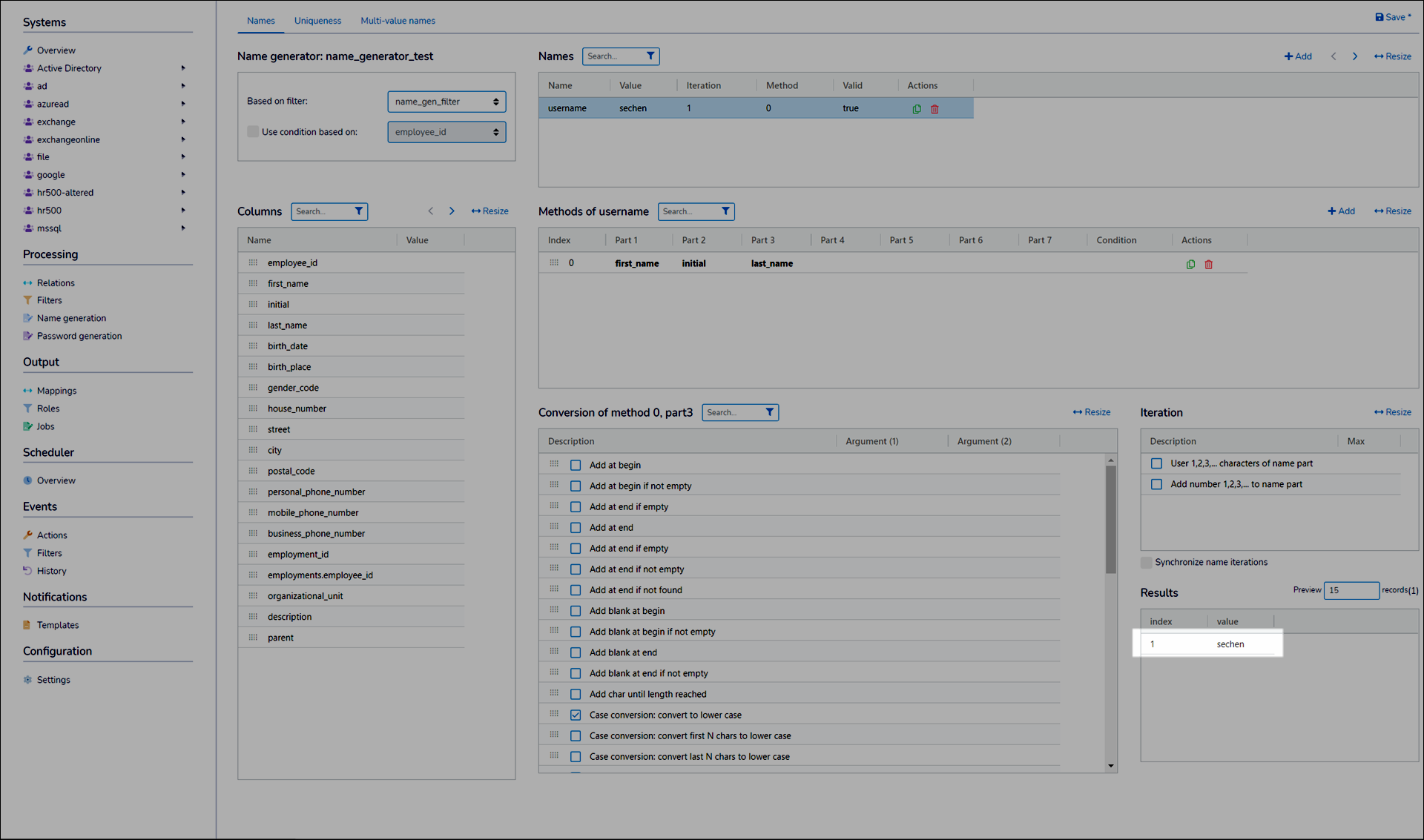This screenshot has height=840, width=1424.
Task: Go to next page in Columns panel
Action: click(452, 211)
